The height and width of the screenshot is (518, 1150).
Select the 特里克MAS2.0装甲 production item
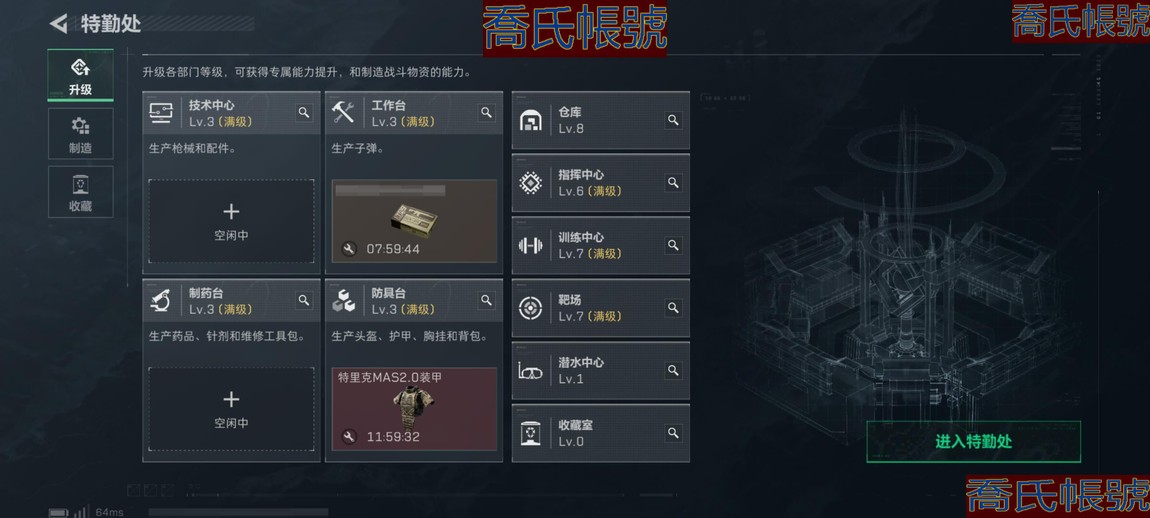(x=414, y=409)
